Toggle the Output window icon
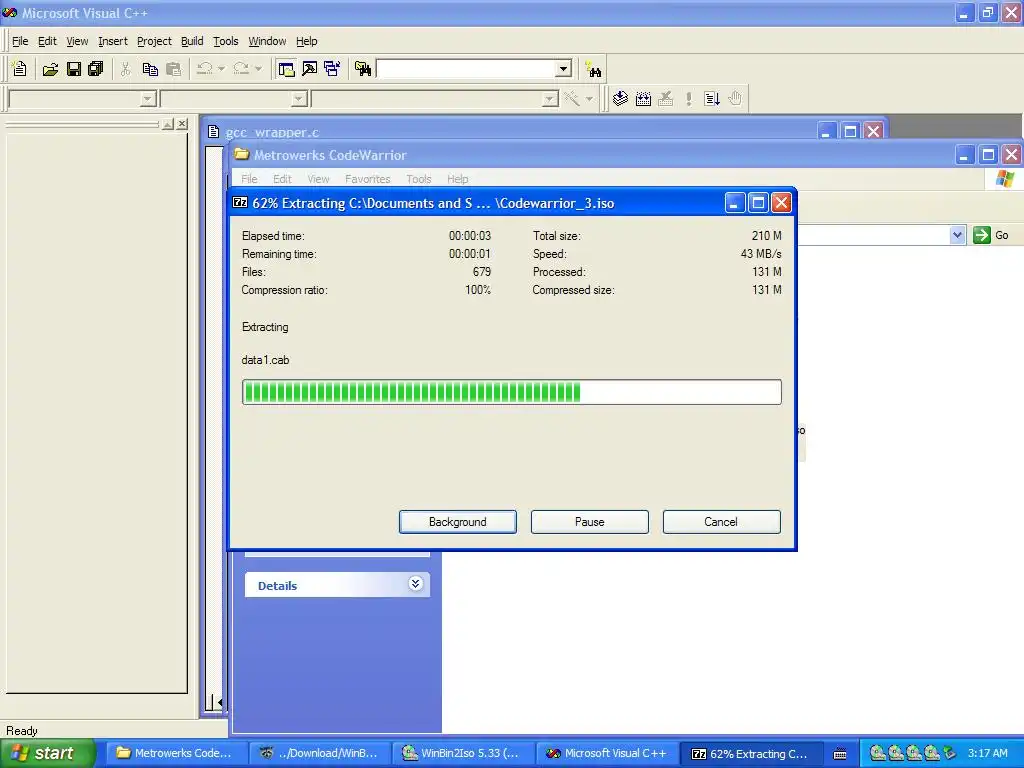The width and height of the screenshot is (1024, 768). [x=310, y=69]
